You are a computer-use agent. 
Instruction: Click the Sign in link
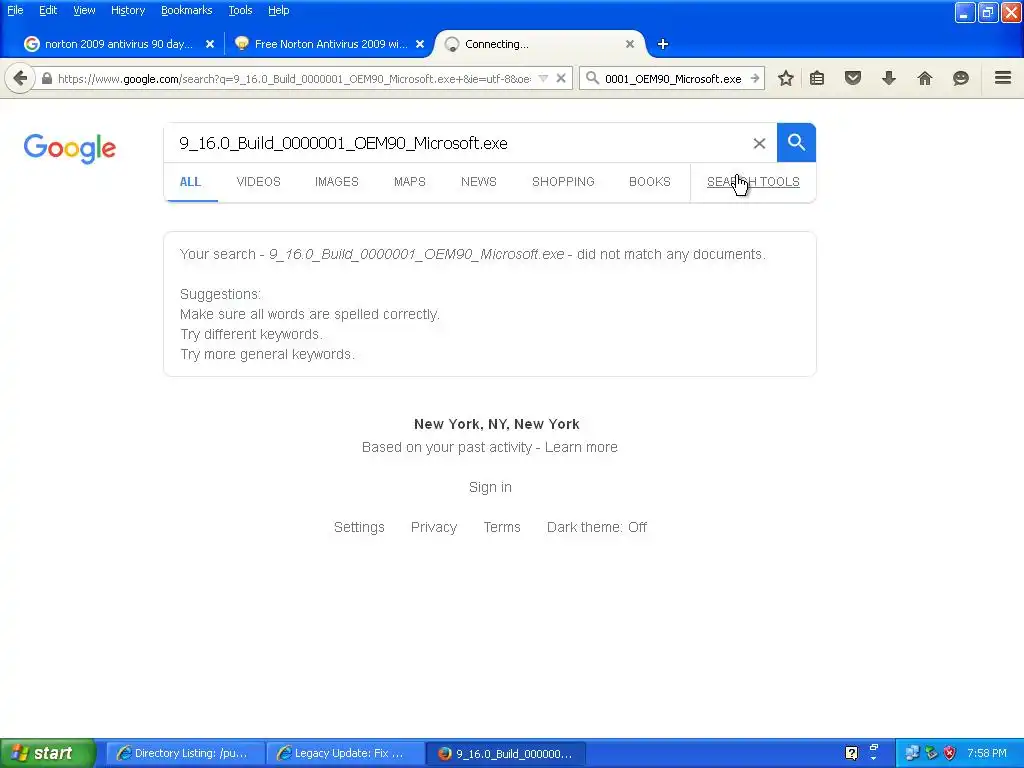click(490, 487)
